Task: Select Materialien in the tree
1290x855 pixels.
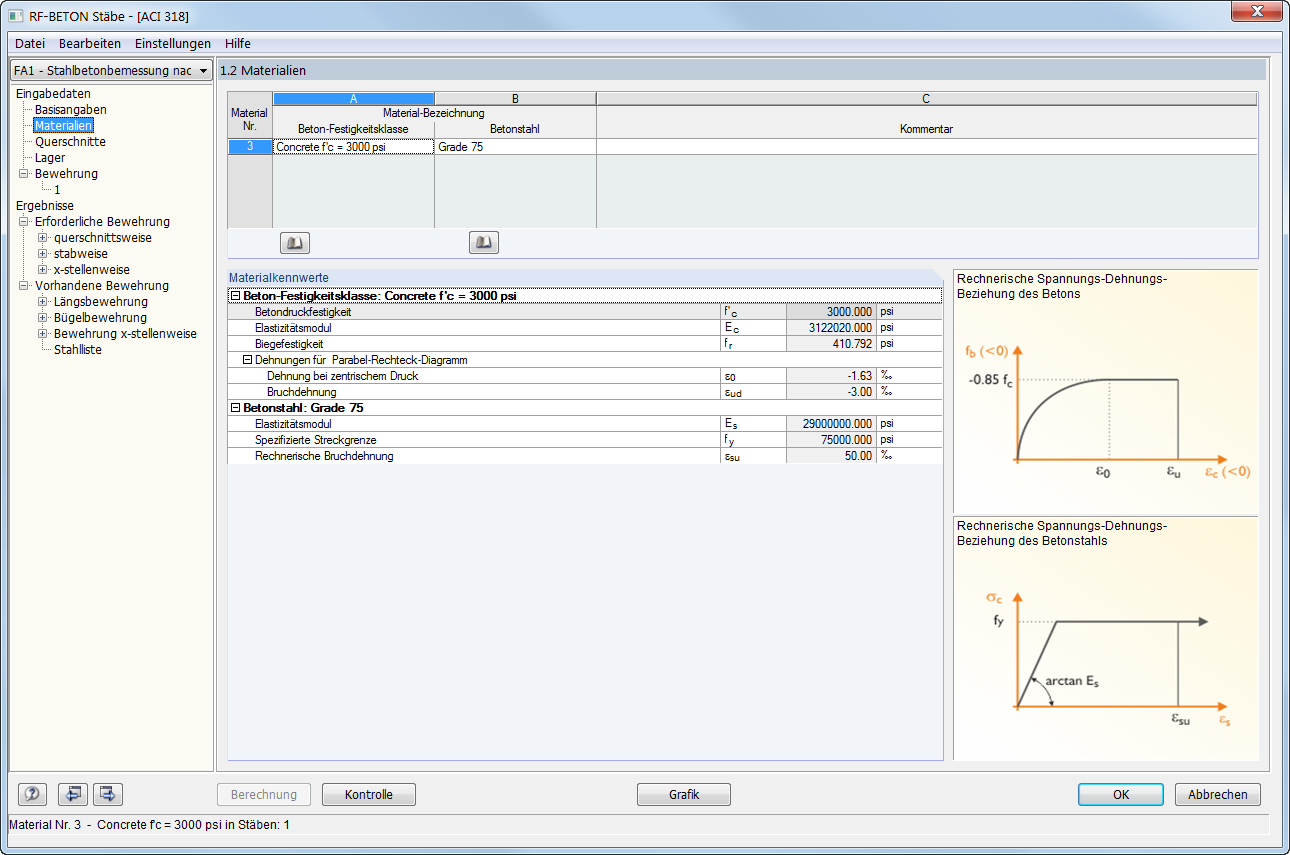Action: tap(63, 126)
